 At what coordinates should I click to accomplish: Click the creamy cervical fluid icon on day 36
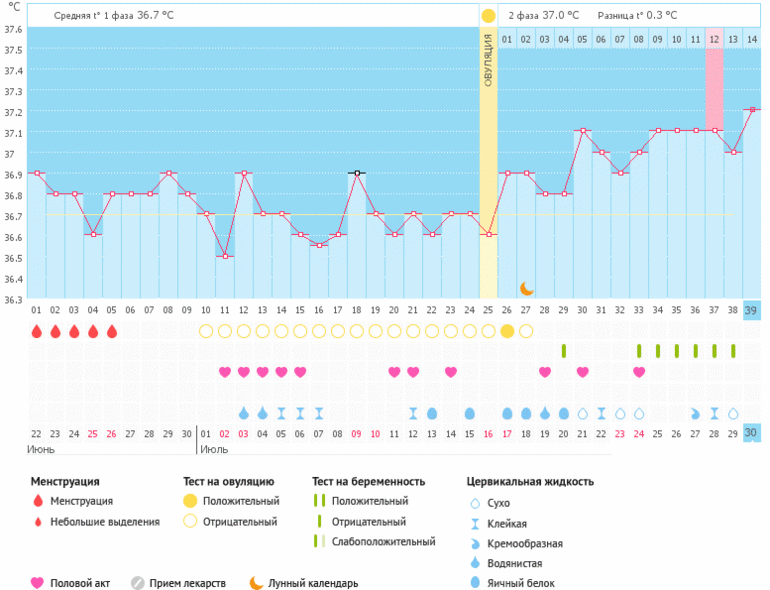tap(696, 413)
